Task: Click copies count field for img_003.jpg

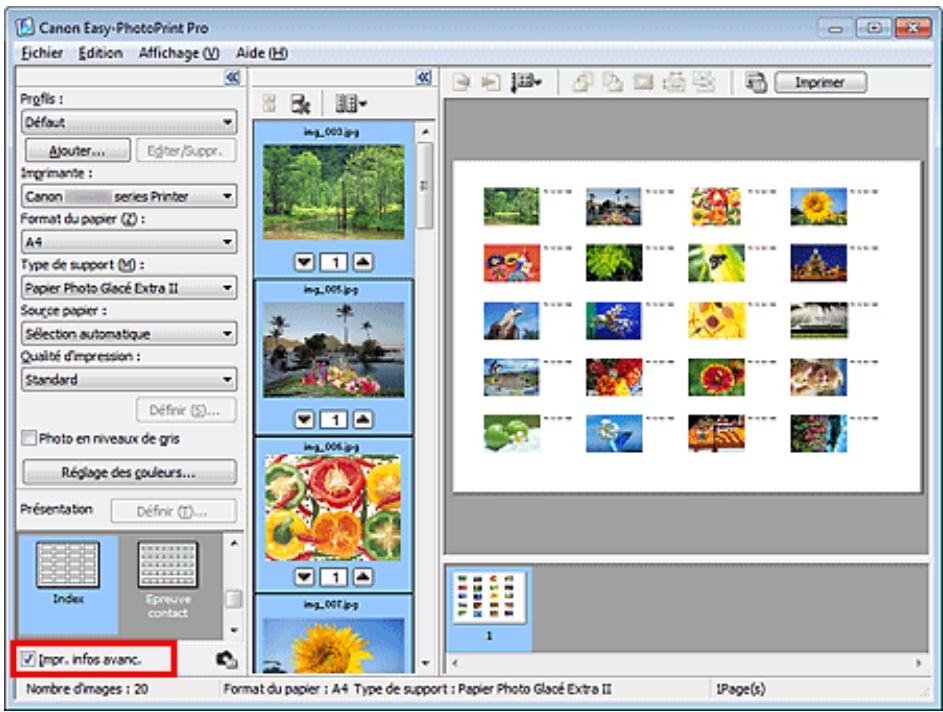Action: [334, 262]
